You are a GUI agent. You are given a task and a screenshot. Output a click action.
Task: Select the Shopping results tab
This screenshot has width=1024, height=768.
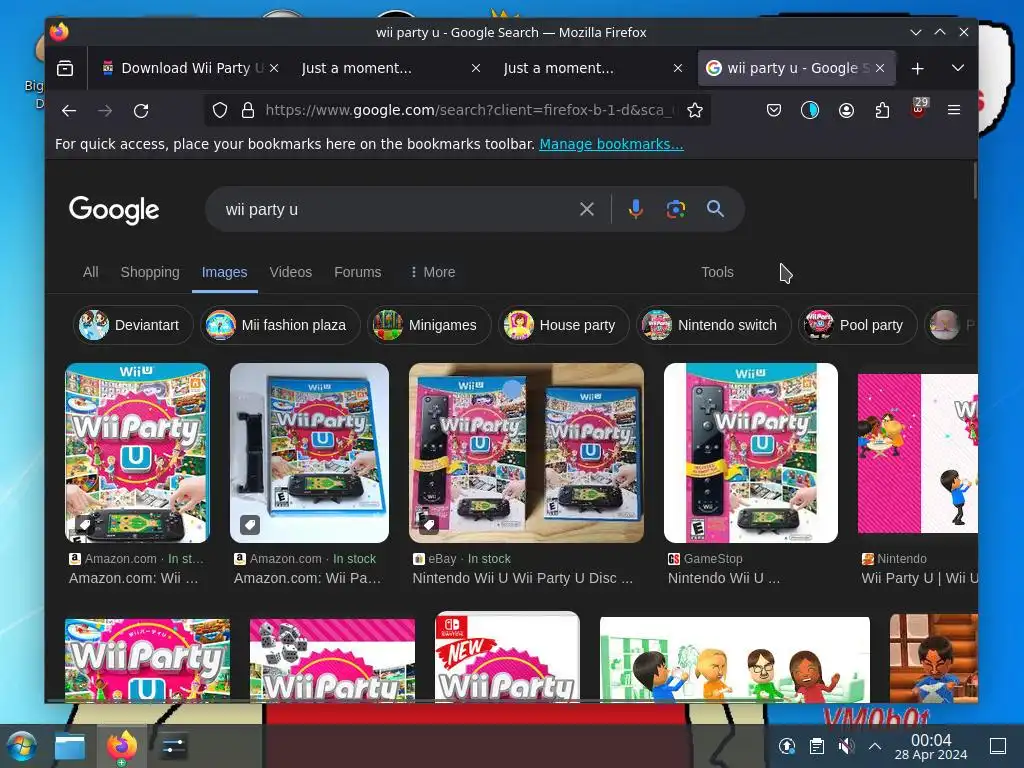pos(150,272)
